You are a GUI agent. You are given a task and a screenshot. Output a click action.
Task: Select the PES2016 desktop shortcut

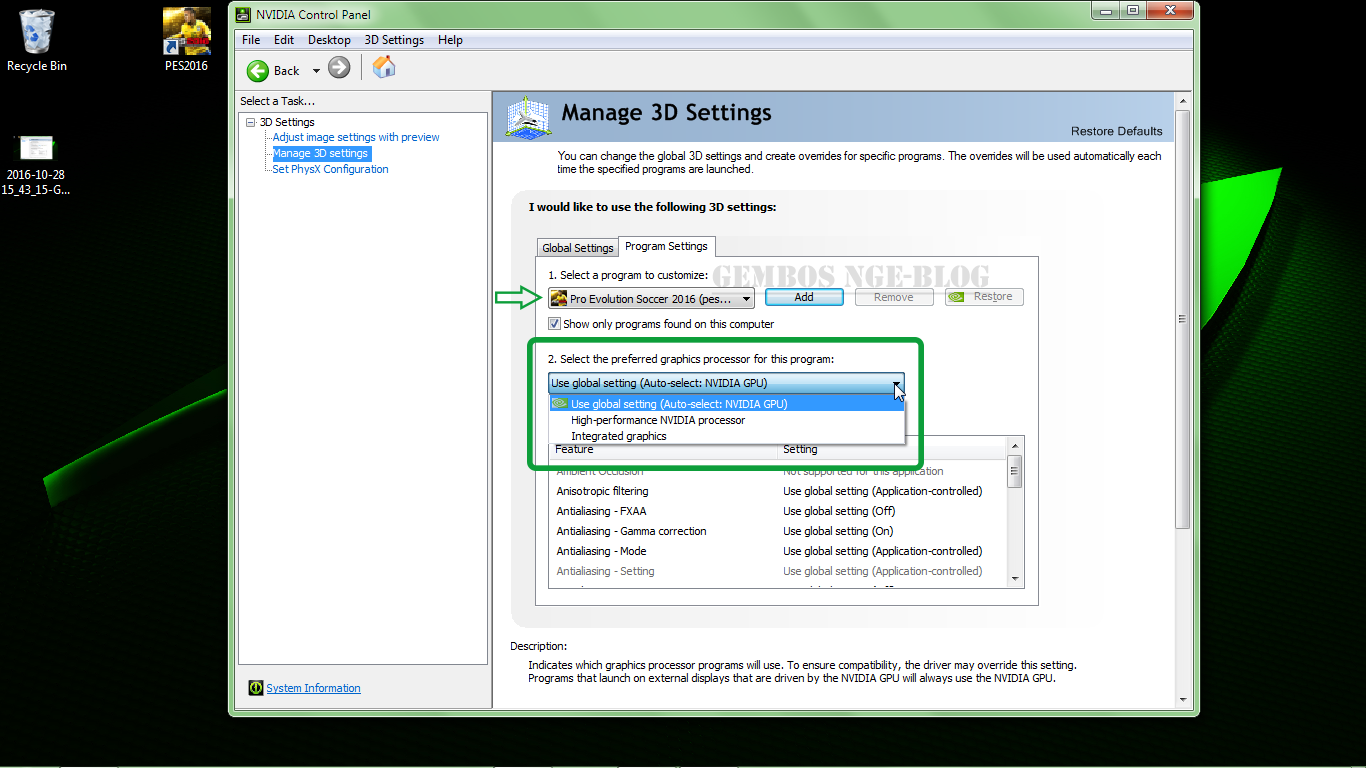(186, 41)
